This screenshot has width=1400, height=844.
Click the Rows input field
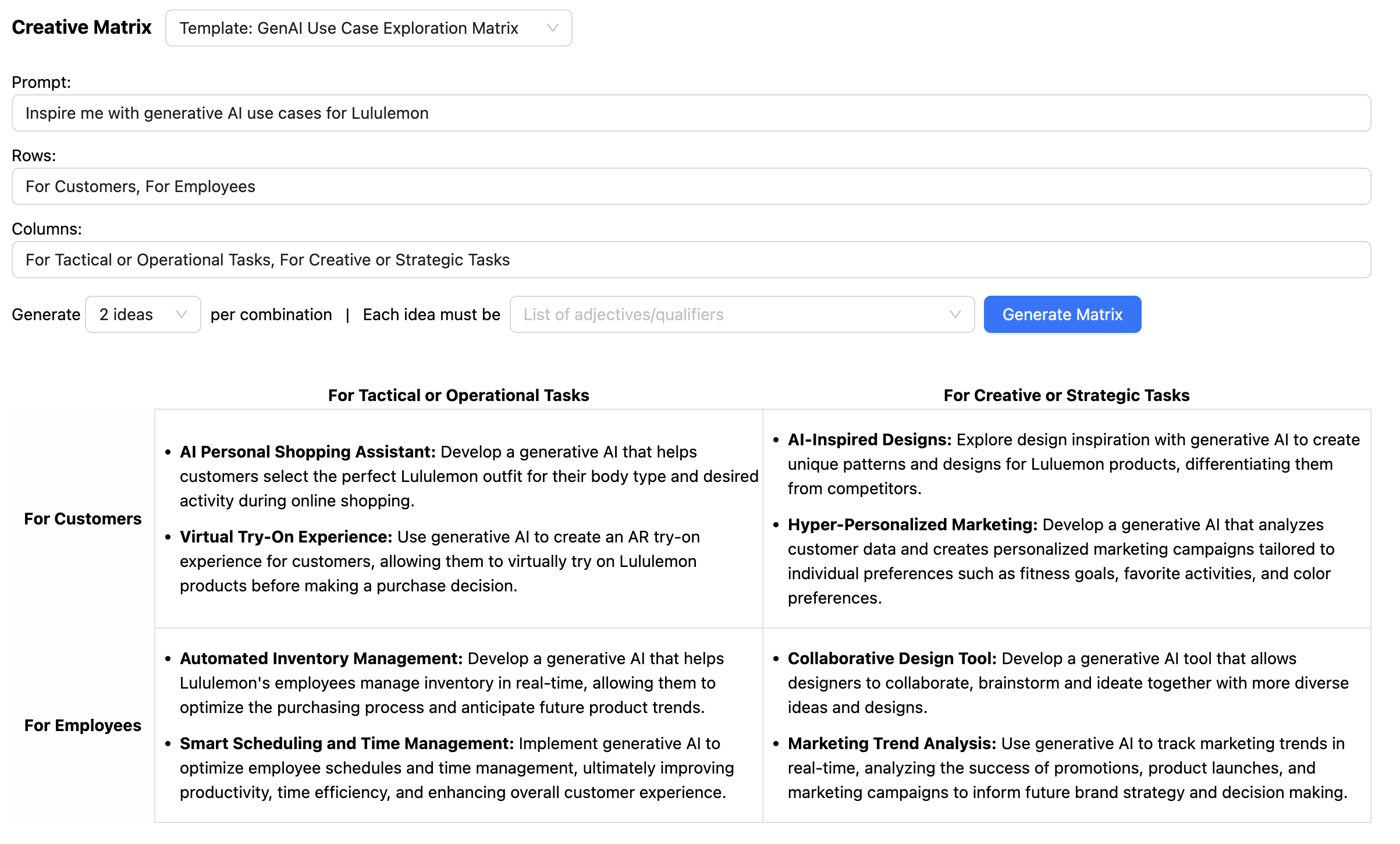pyautogui.click(x=691, y=186)
